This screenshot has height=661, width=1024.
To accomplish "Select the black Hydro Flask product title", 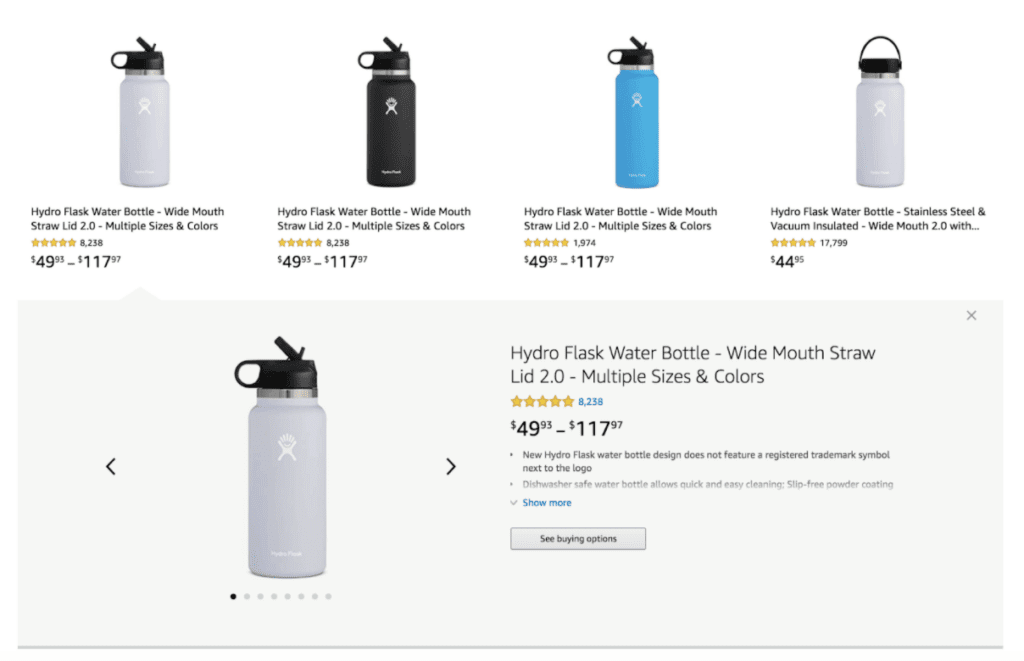I will (372, 218).
